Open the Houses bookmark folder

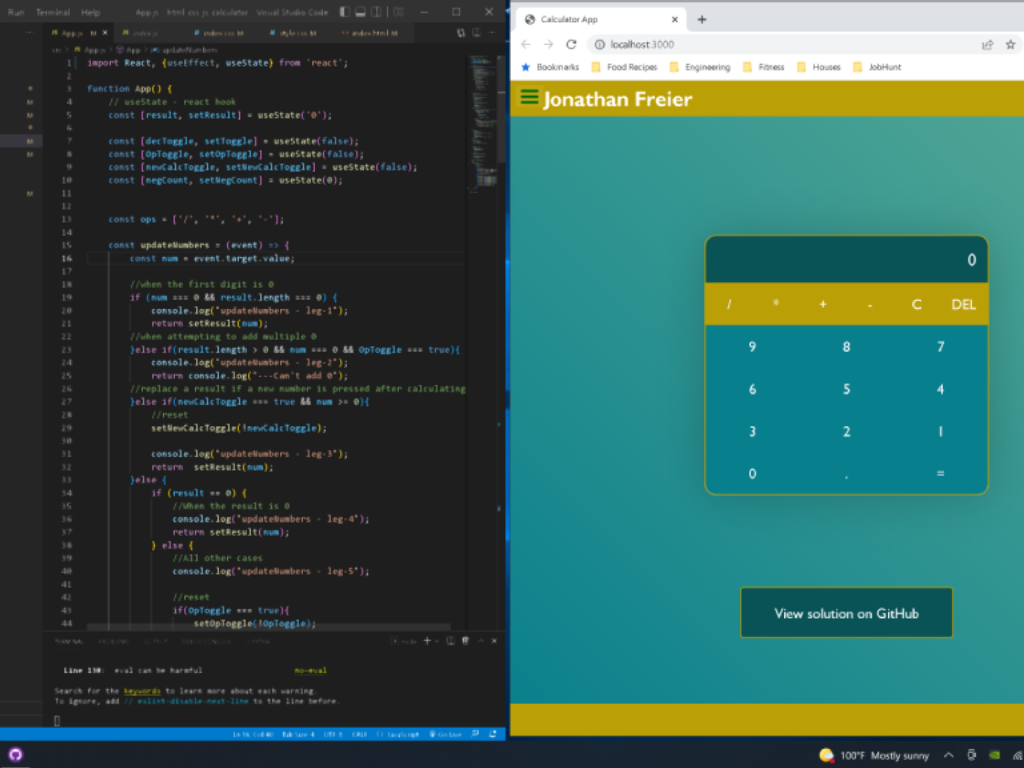pyautogui.click(x=819, y=67)
